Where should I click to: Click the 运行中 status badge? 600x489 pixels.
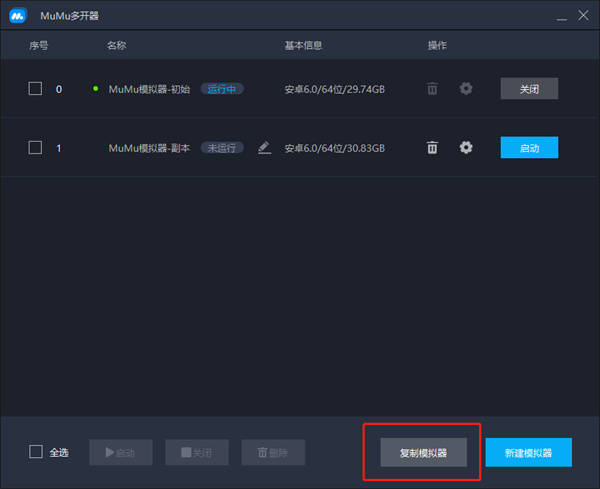click(222, 89)
